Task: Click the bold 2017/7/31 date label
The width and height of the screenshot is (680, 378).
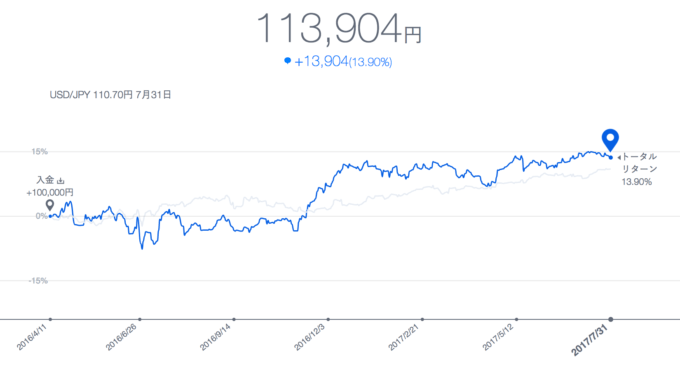Action: click(x=590, y=340)
